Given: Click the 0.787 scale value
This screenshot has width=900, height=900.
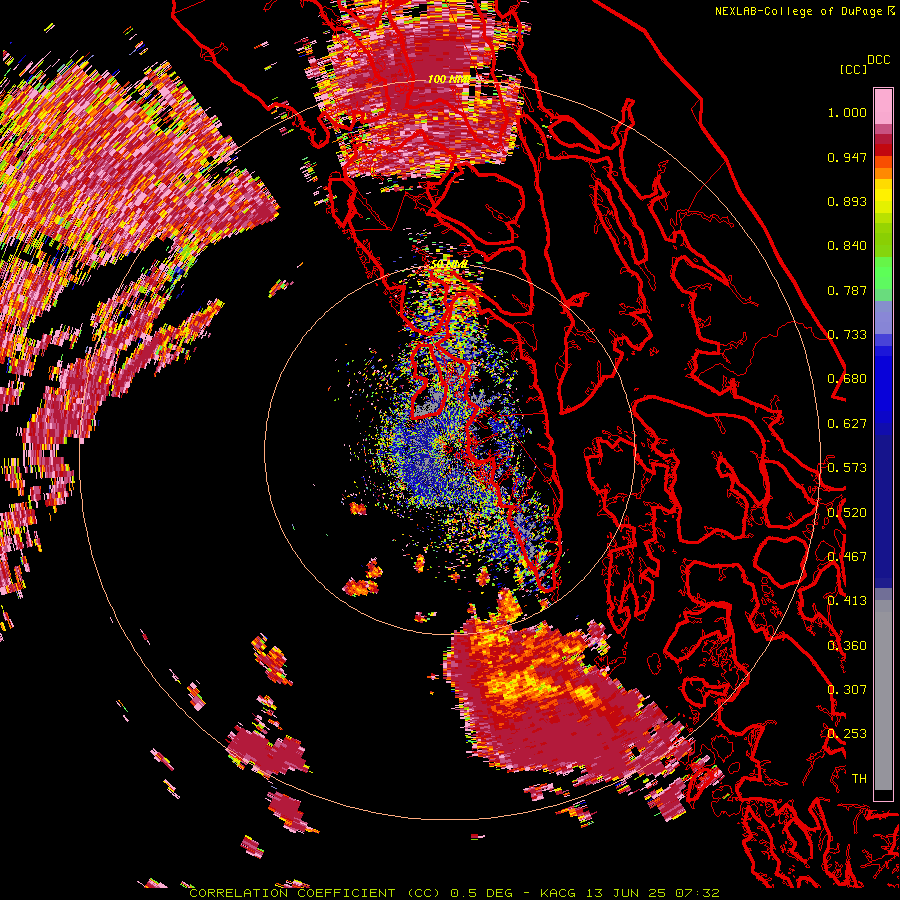Looking at the screenshot, I should pos(847,290).
